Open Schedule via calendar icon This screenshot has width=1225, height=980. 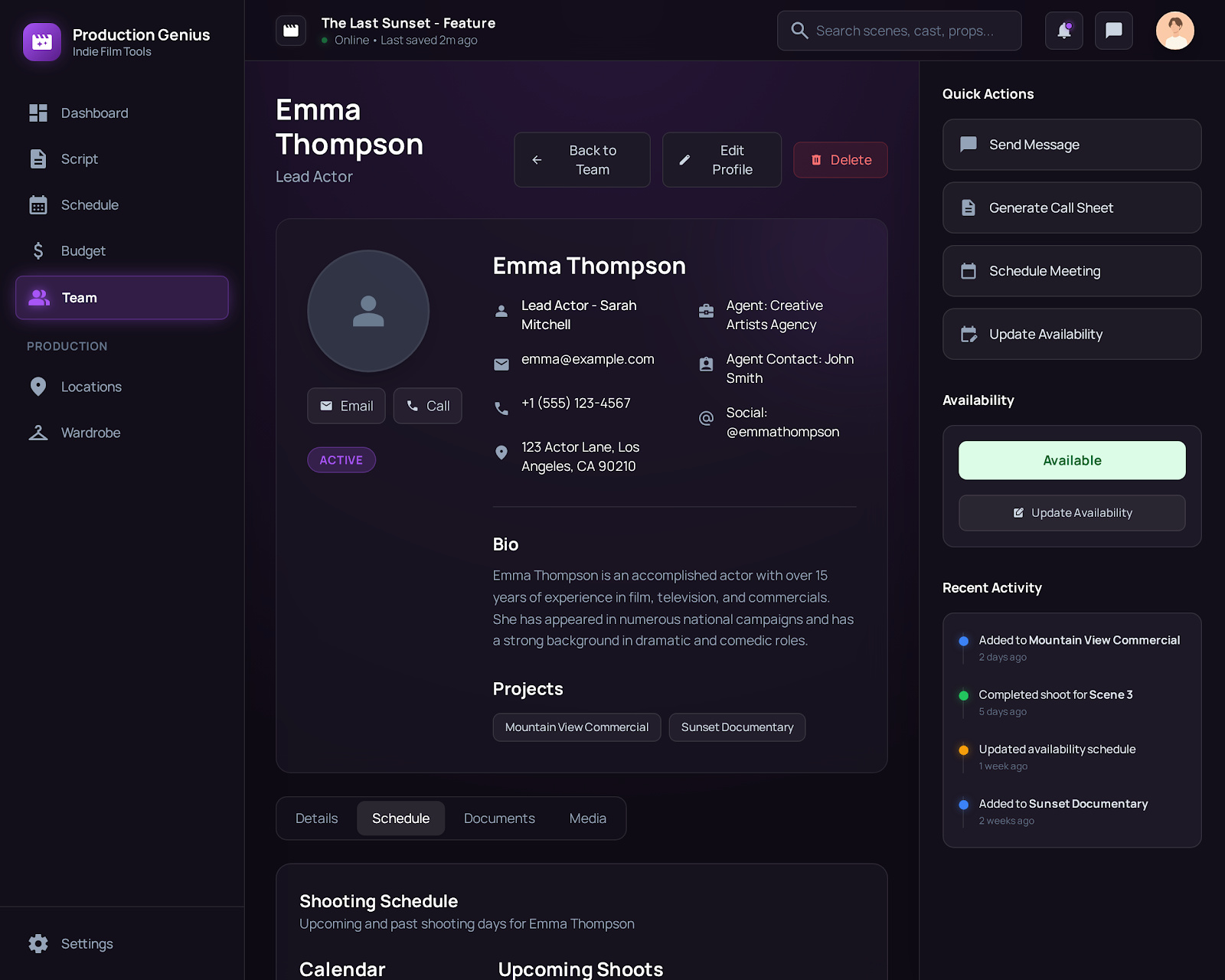(39, 204)
